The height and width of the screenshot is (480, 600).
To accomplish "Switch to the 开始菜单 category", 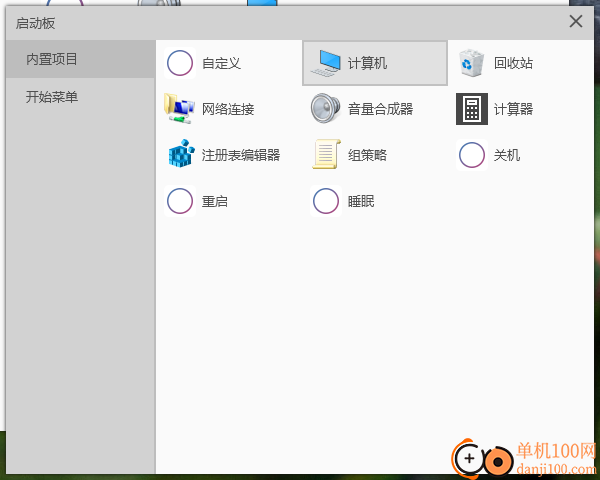I will (x=81, y=97).
